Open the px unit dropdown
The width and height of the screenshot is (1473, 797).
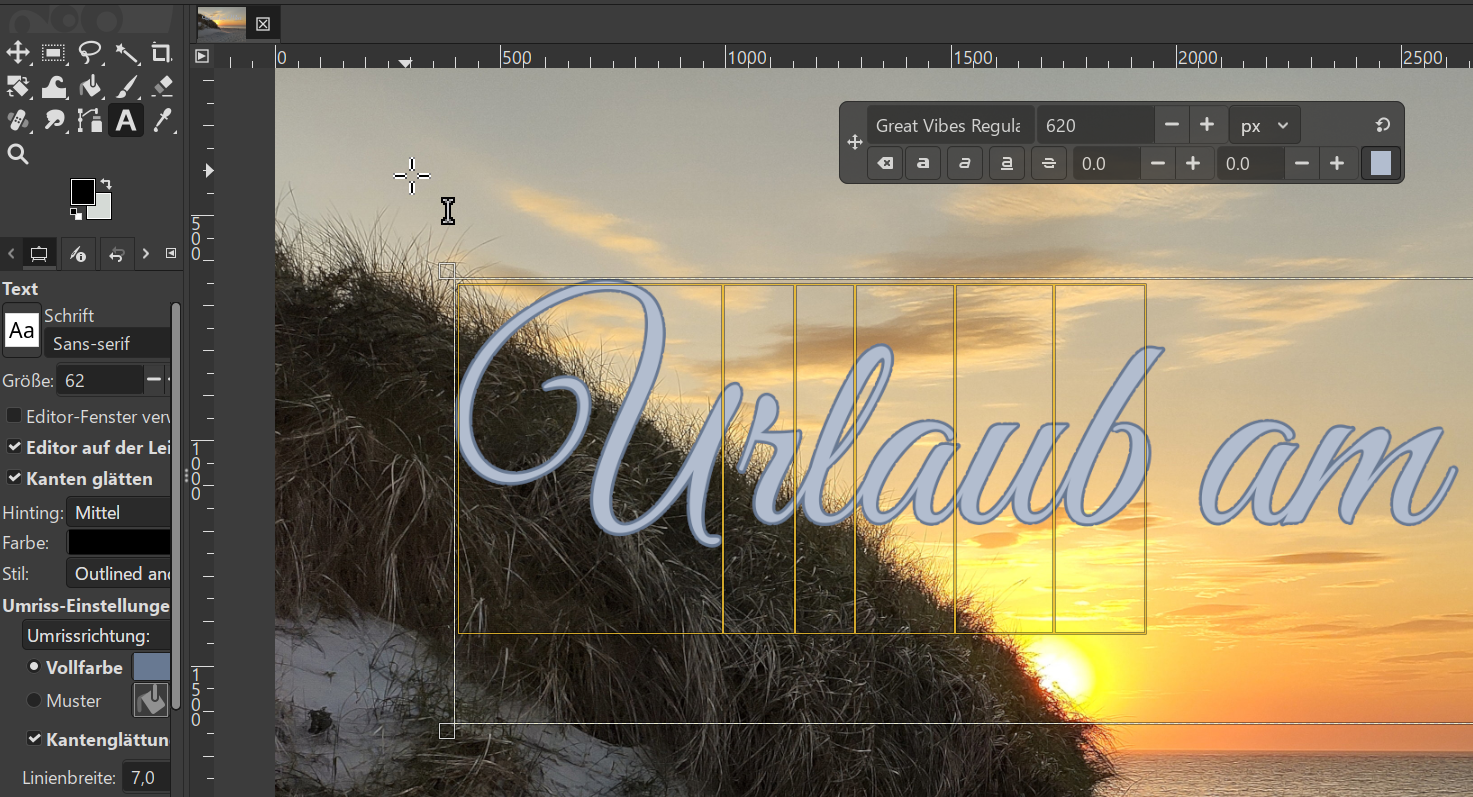[x=1264, y=126]
